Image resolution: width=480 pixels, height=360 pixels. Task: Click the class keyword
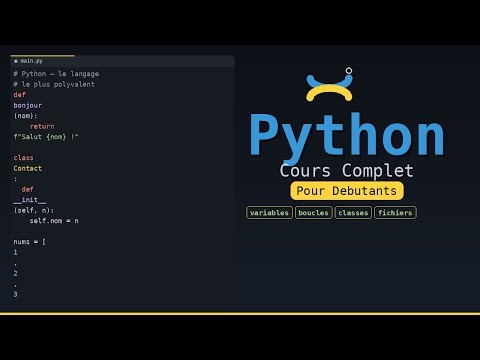[23, 158]
